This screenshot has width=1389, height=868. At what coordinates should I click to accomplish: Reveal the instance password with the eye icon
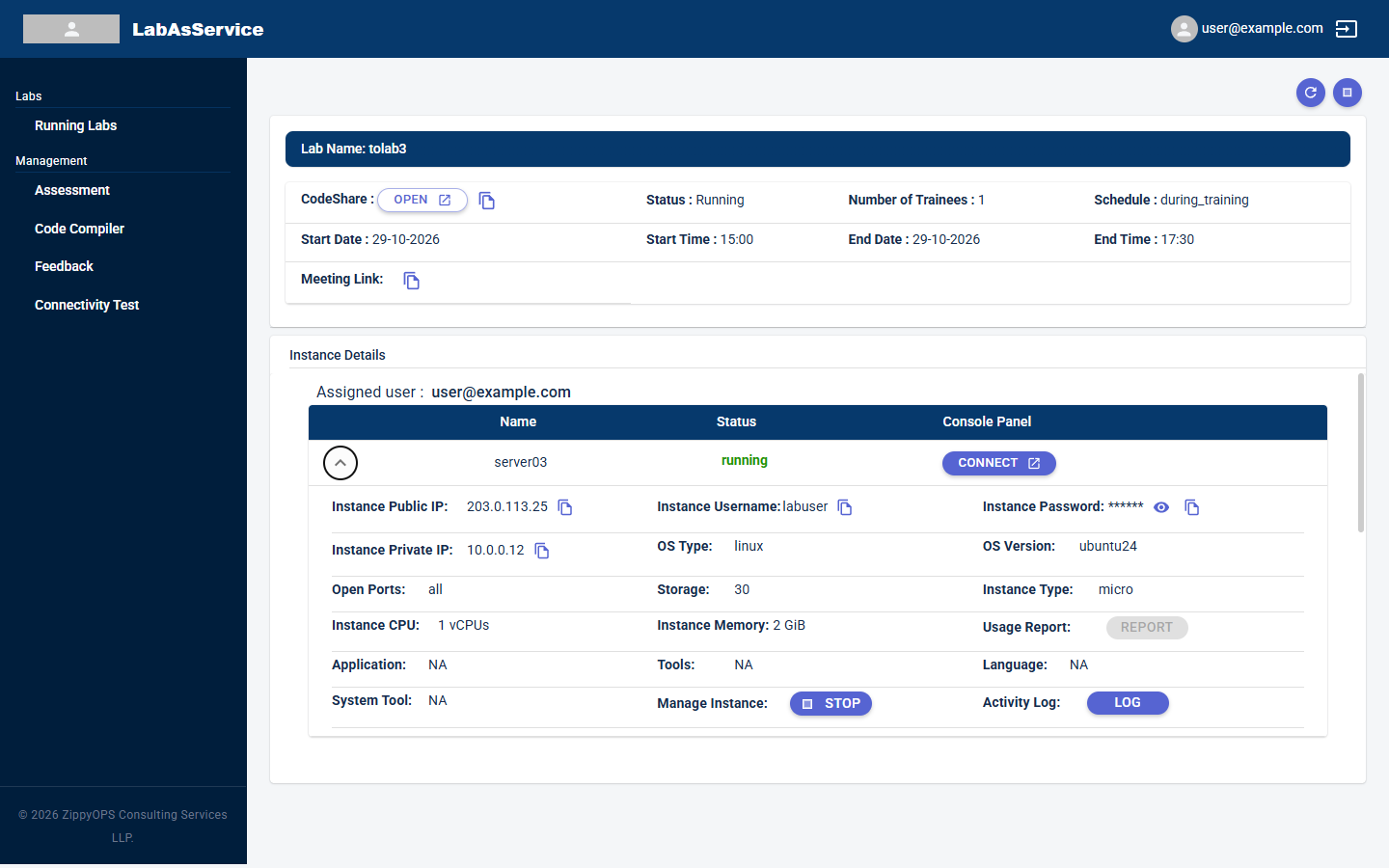tap(1161, 507)
